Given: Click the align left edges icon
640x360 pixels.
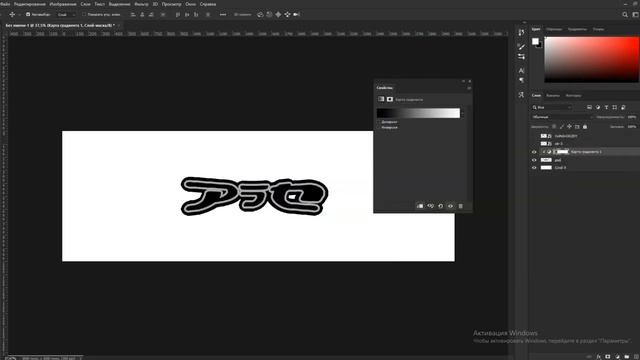Looking at the screenshot, I should [x=133, y=14].
